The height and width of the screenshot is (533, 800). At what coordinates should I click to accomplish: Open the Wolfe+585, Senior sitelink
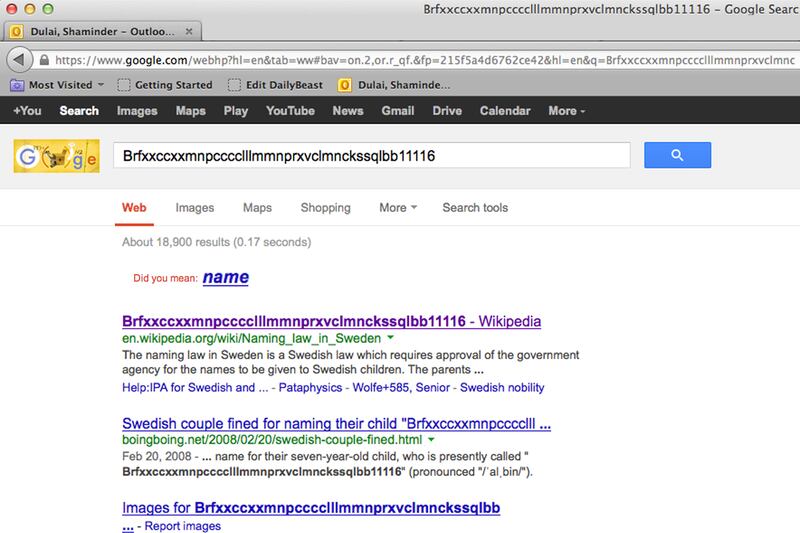(x=401, y=388)
